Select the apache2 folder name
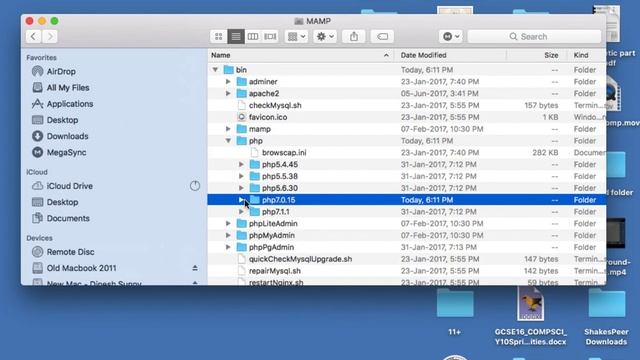640x360 pixels. tap(264, 93)
